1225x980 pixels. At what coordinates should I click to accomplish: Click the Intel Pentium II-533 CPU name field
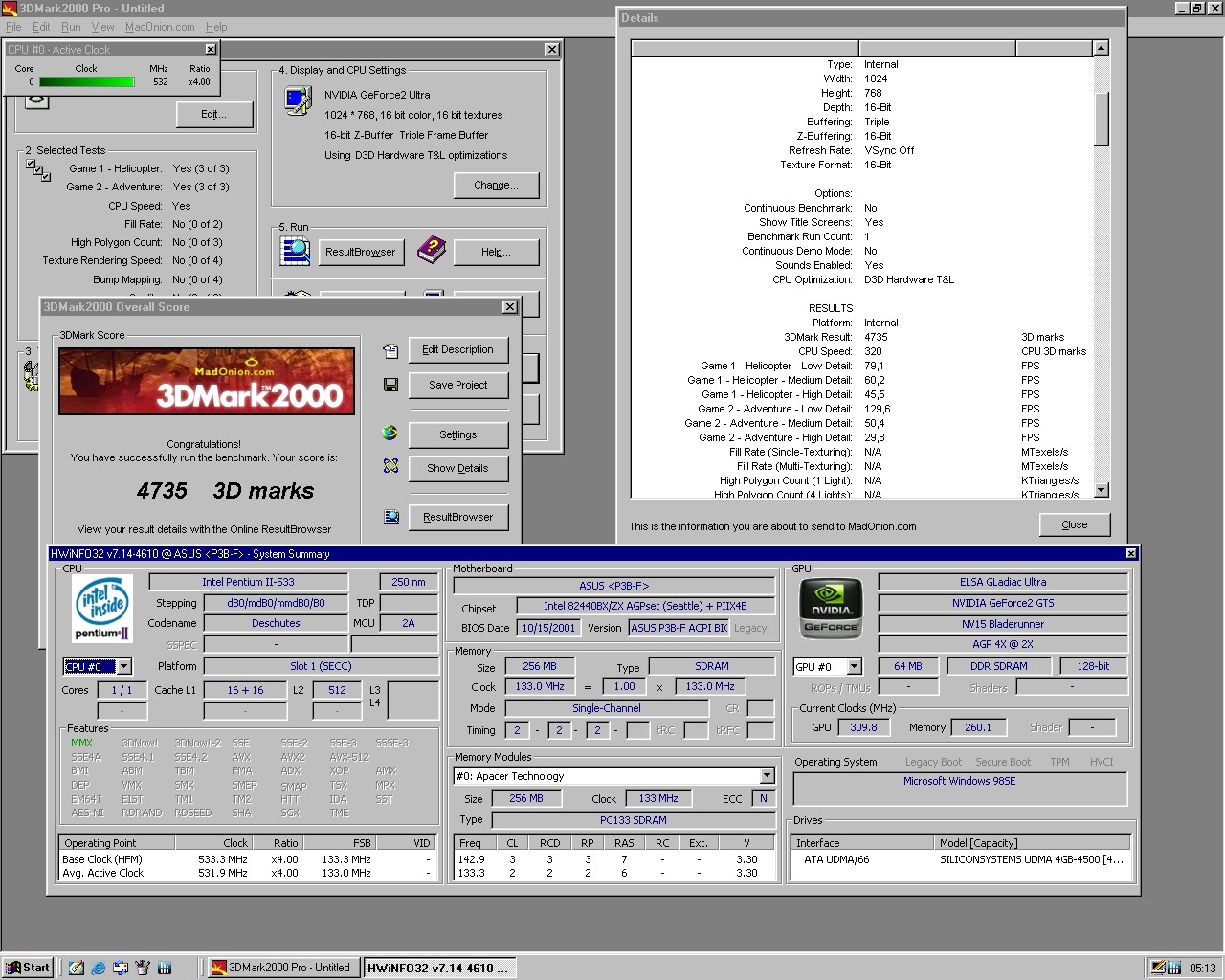(248, 582)
